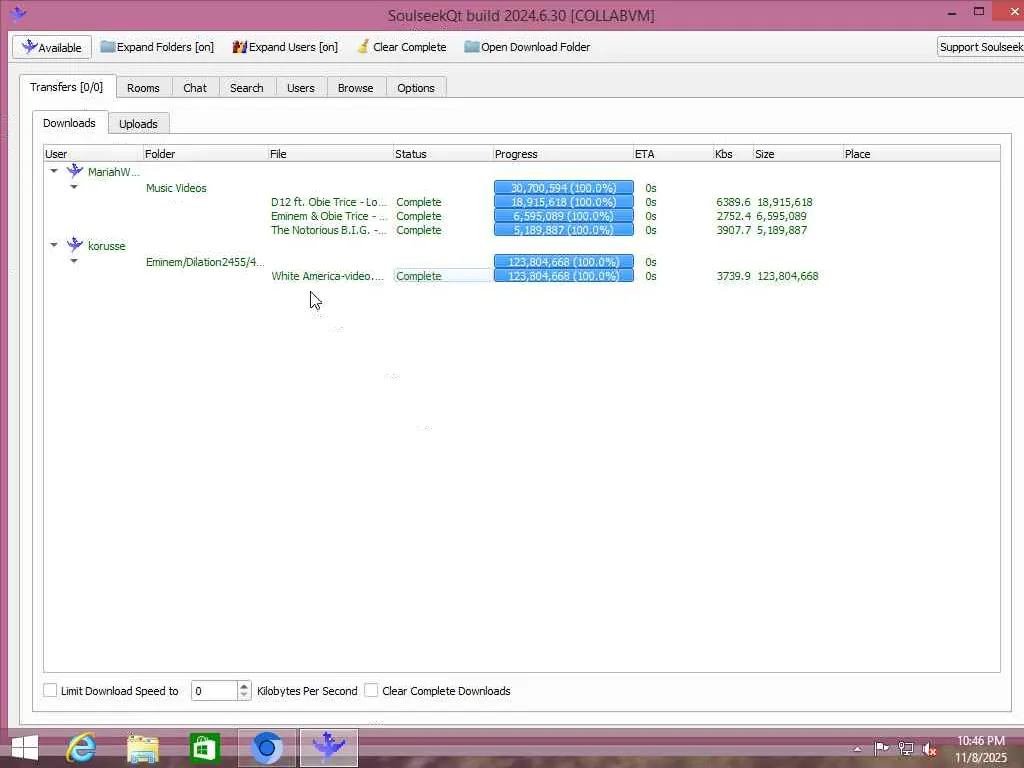Click Music Videos folder name
This screenshot has width=1024, height=768.
point(176,187)
